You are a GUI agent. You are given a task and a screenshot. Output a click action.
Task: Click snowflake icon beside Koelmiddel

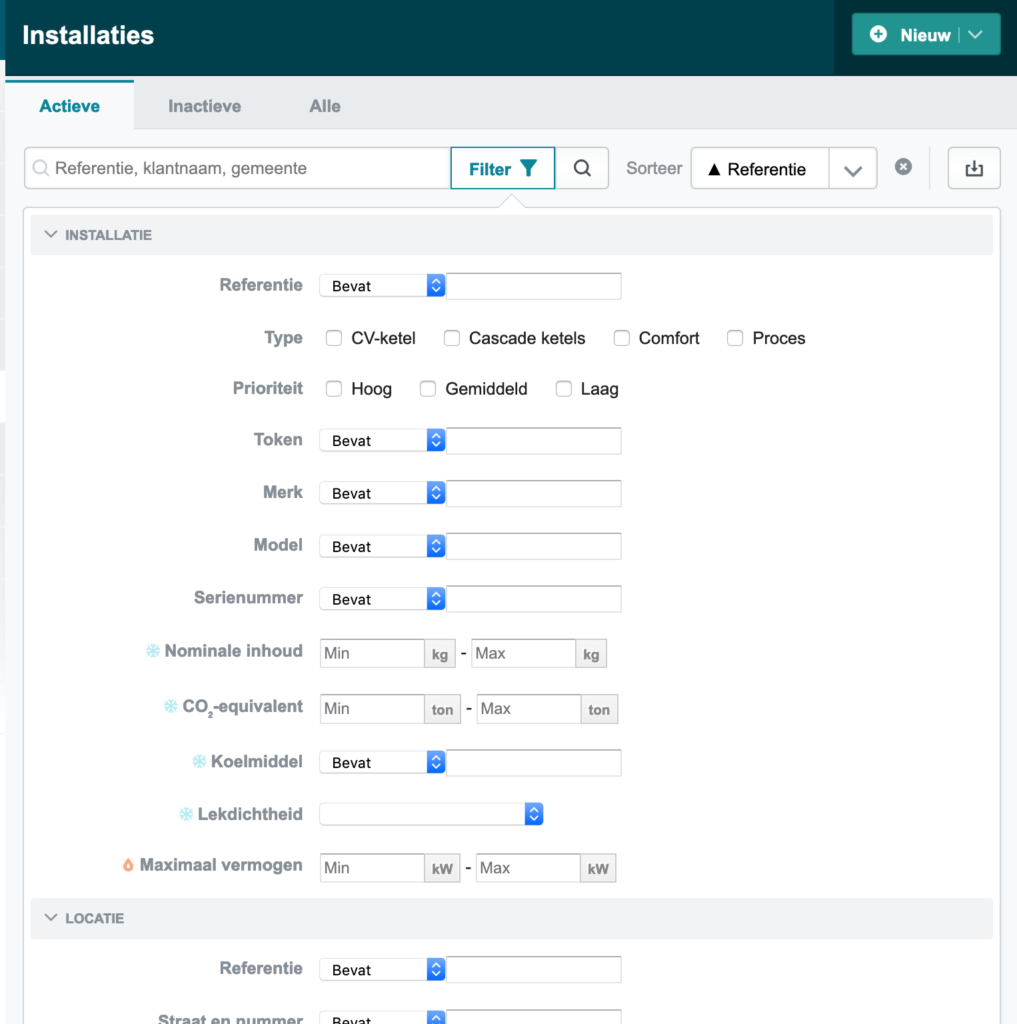pos(199,761)
